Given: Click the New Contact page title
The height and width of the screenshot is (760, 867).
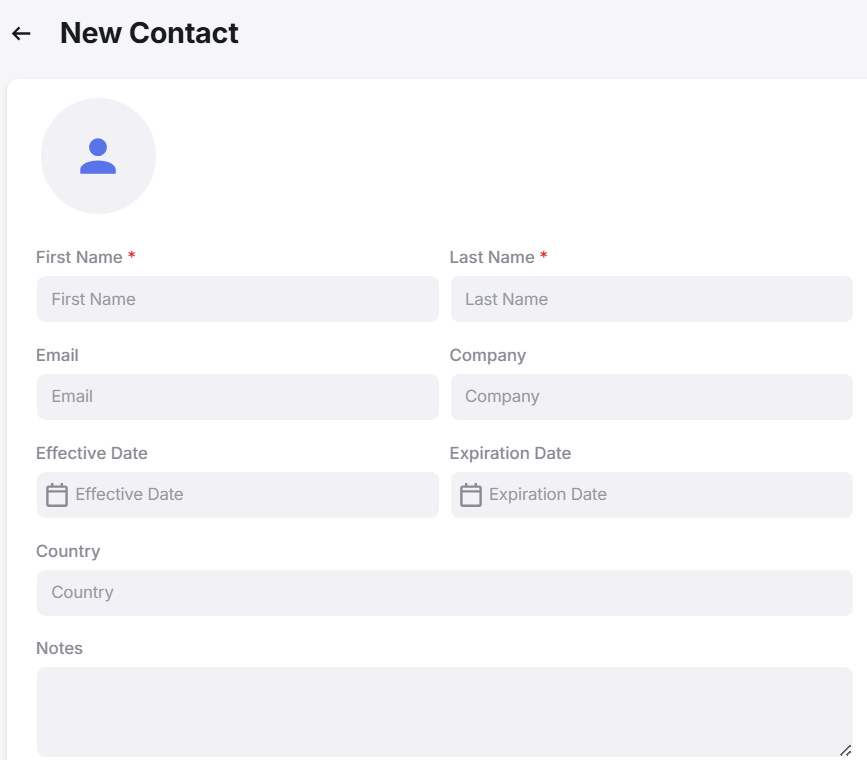Looking at the screenshot, I should (x=149, y=33).
